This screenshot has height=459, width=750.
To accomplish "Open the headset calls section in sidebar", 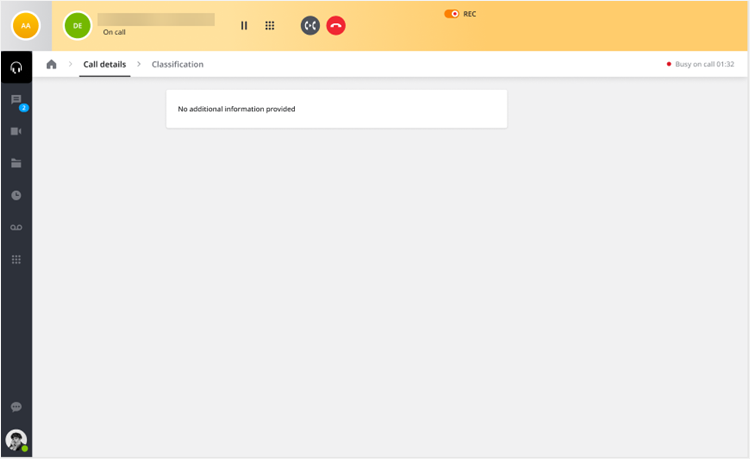I will click(16, 67).
